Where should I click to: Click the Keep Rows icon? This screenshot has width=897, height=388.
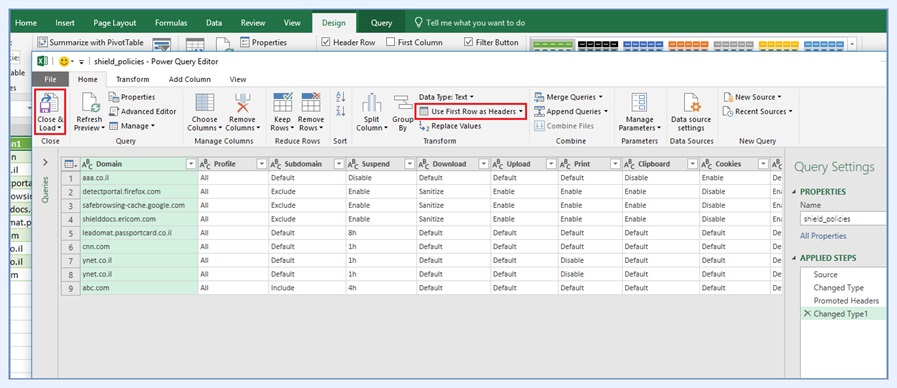click(283, 103)
